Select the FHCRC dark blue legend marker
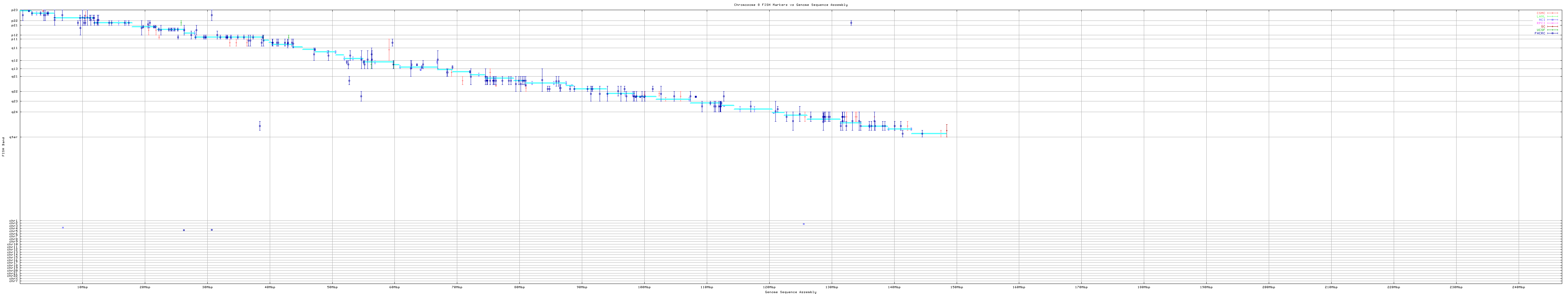The image size is (1568, 294). 1552,33
